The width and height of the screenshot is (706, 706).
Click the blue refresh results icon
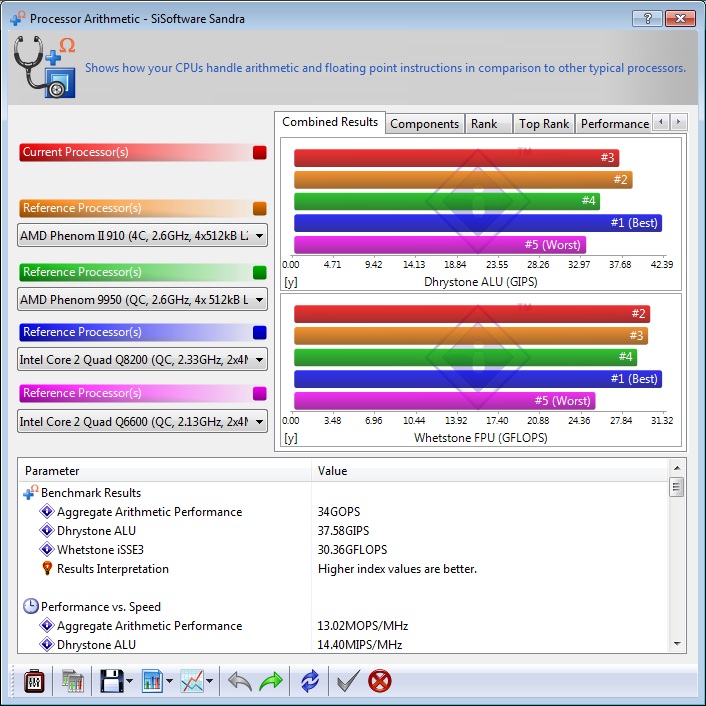(x=310, y=681)
